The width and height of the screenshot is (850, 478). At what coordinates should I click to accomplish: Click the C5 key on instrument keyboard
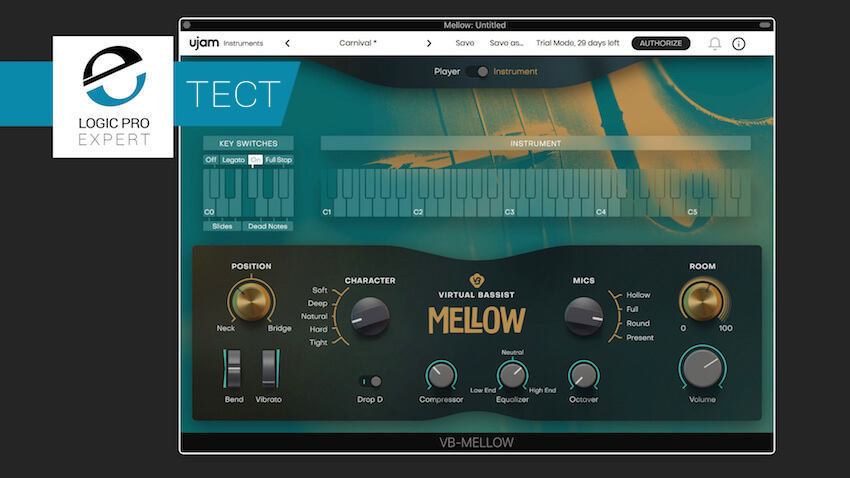692,209
